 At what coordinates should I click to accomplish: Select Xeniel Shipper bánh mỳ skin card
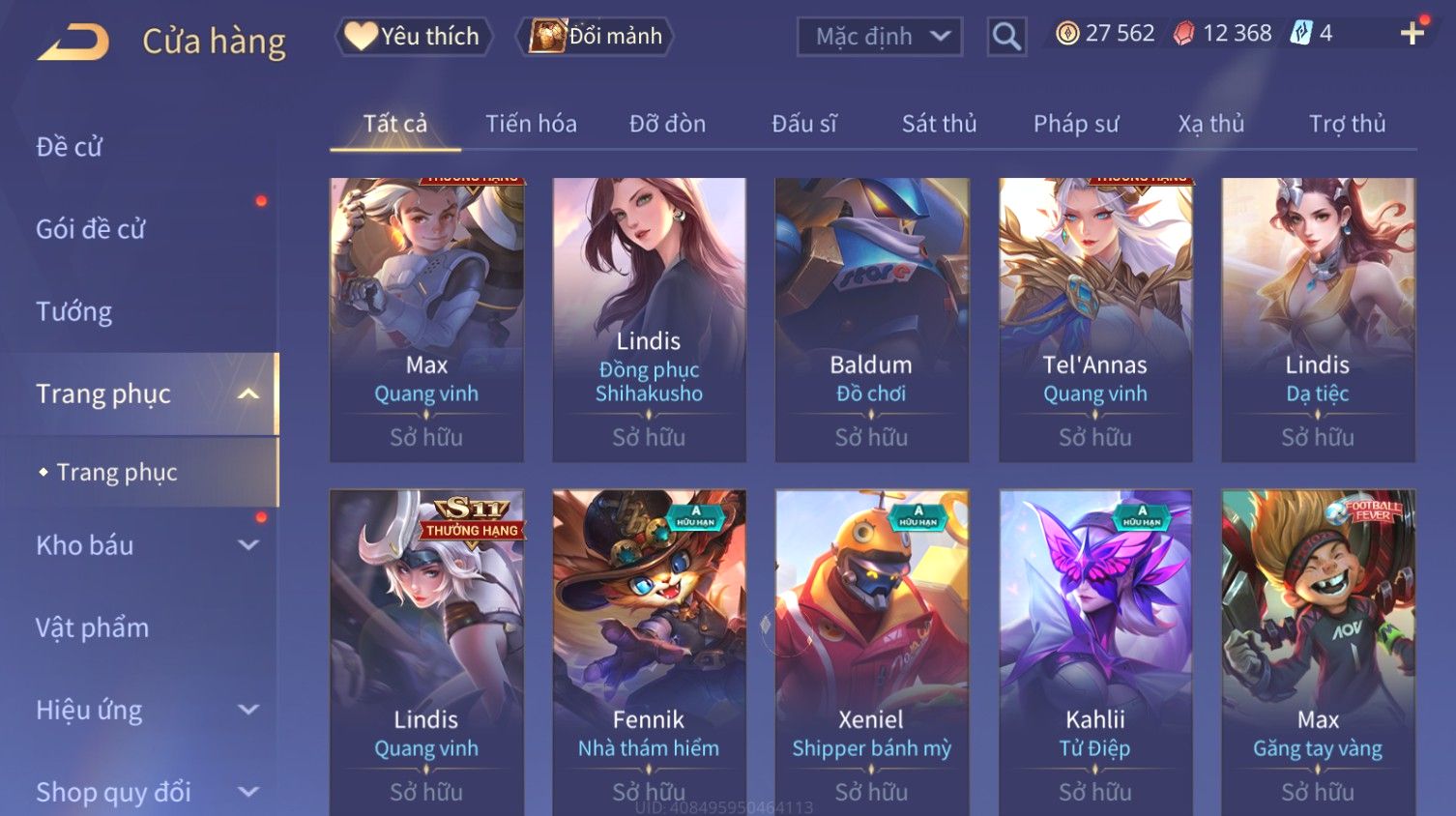[871, 653]
